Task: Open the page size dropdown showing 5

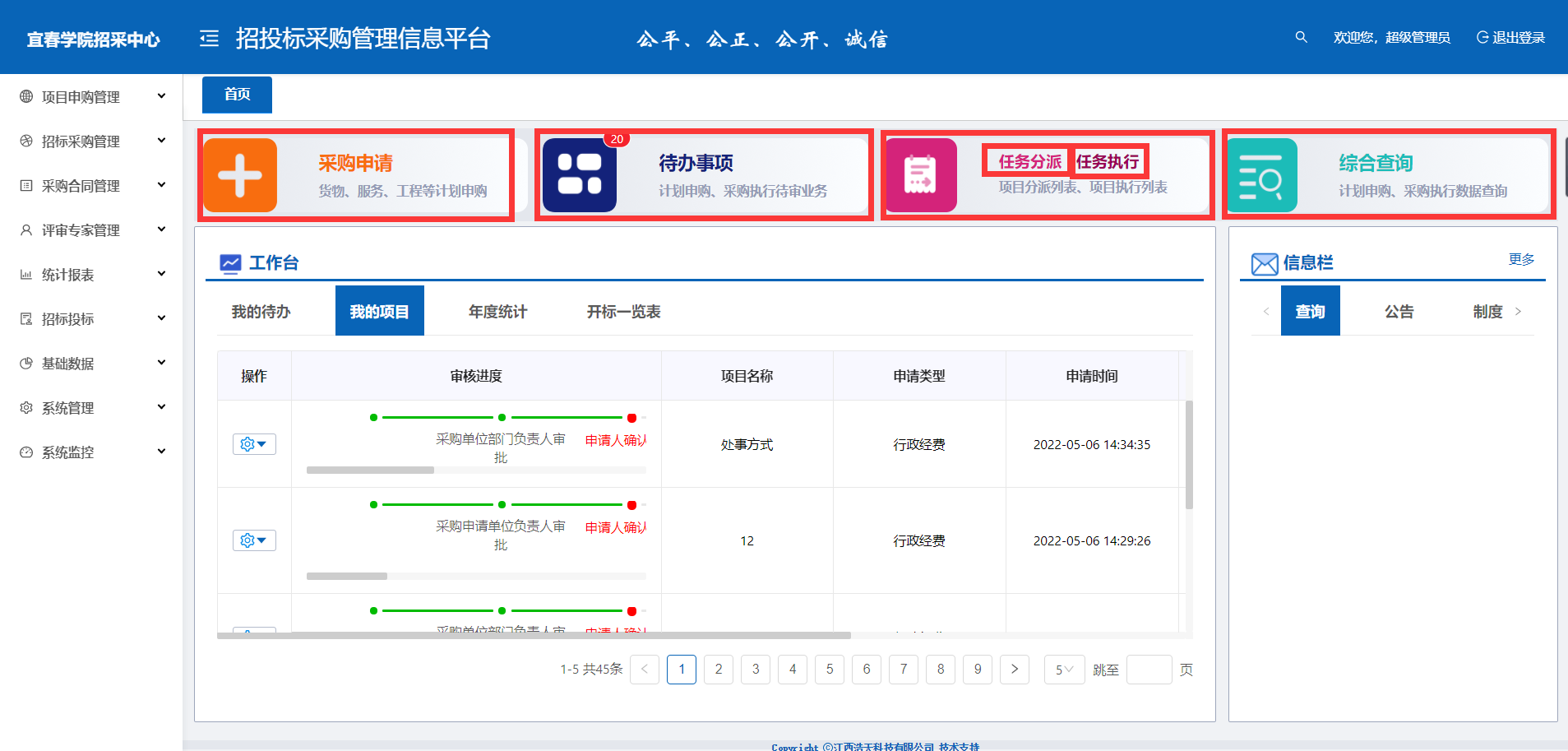Action: click(x=1064, y=670)
